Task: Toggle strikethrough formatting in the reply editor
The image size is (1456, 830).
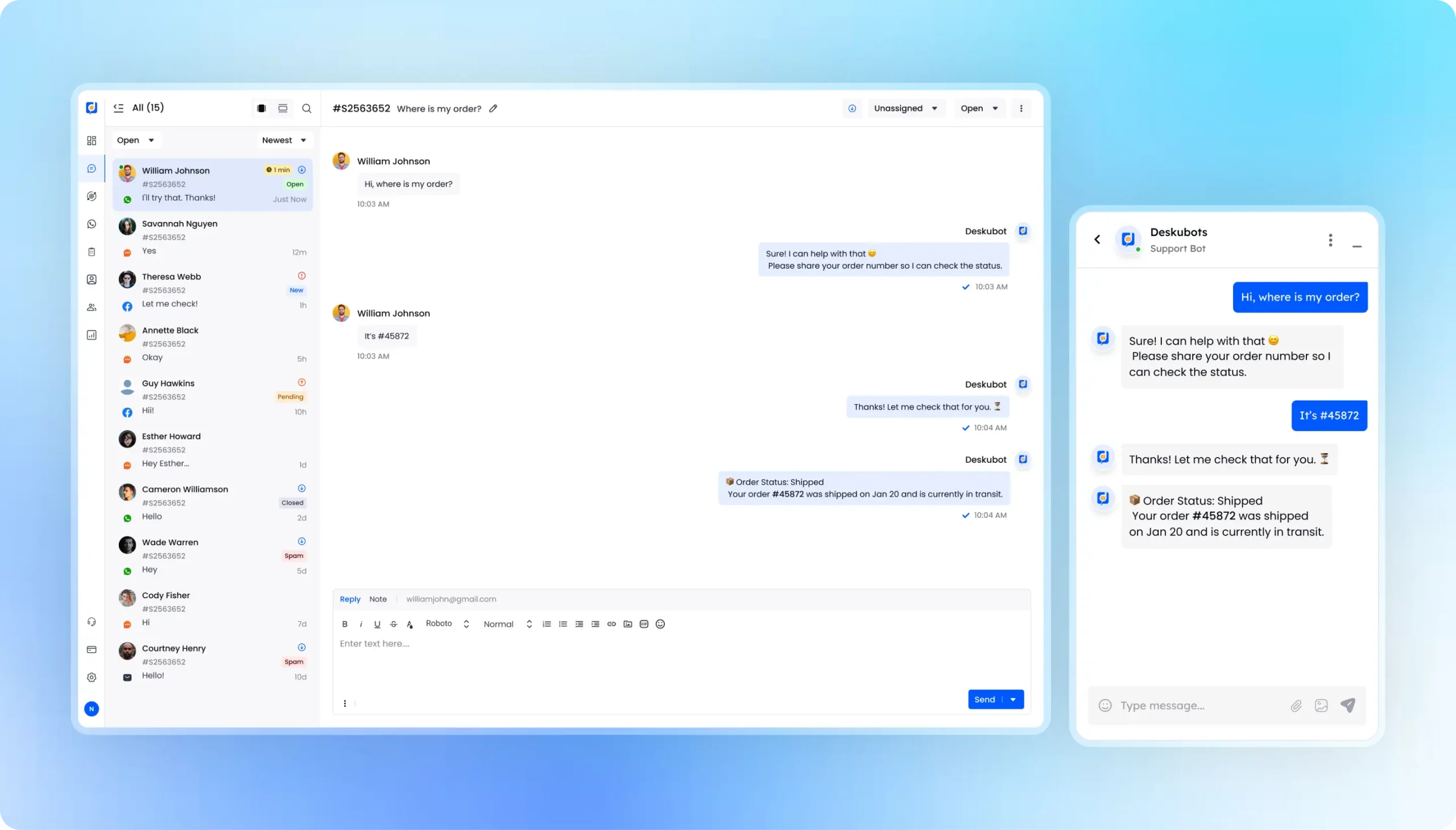Action: coord(394,624)
